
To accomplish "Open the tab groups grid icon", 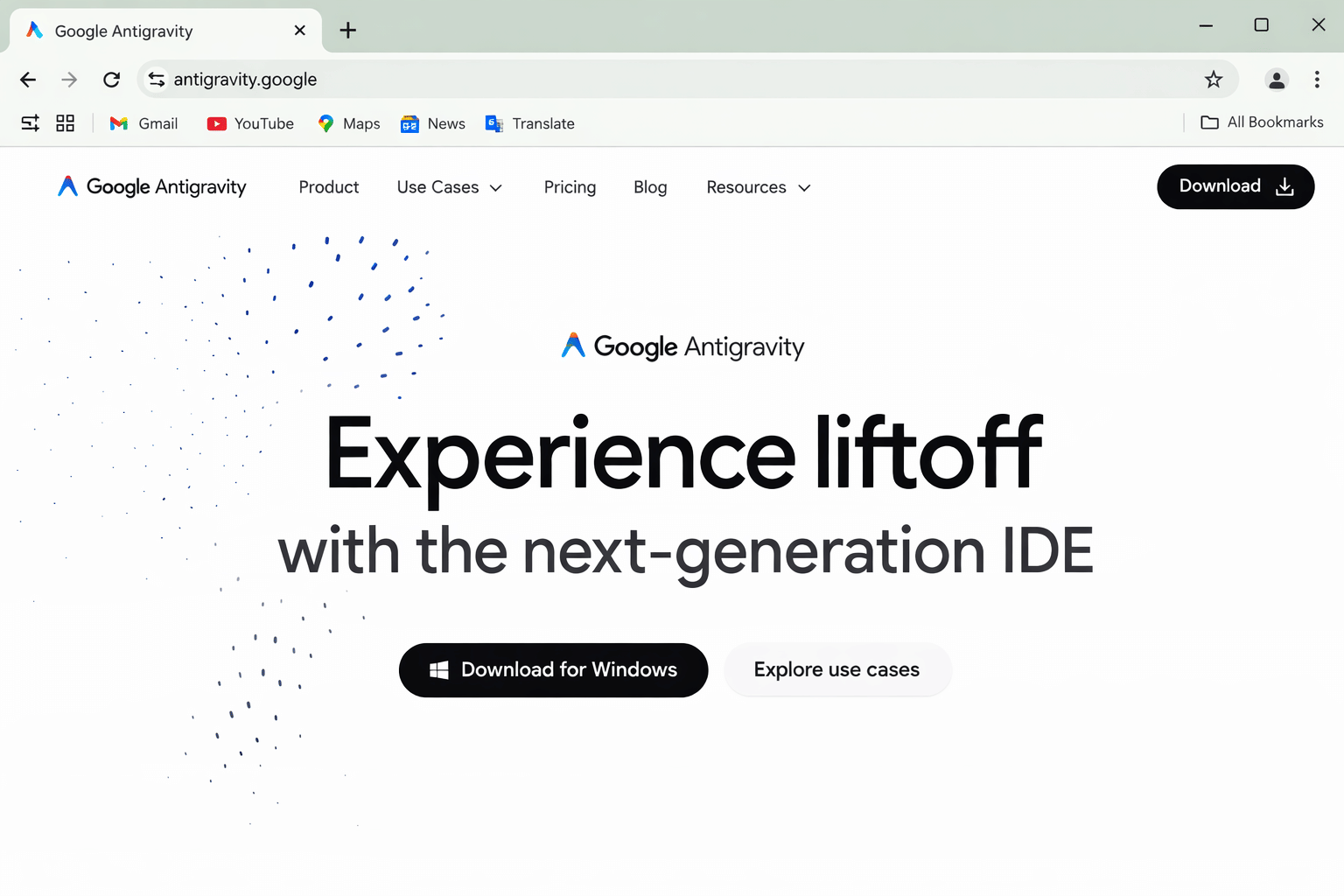I will click(x=65, y=123).
